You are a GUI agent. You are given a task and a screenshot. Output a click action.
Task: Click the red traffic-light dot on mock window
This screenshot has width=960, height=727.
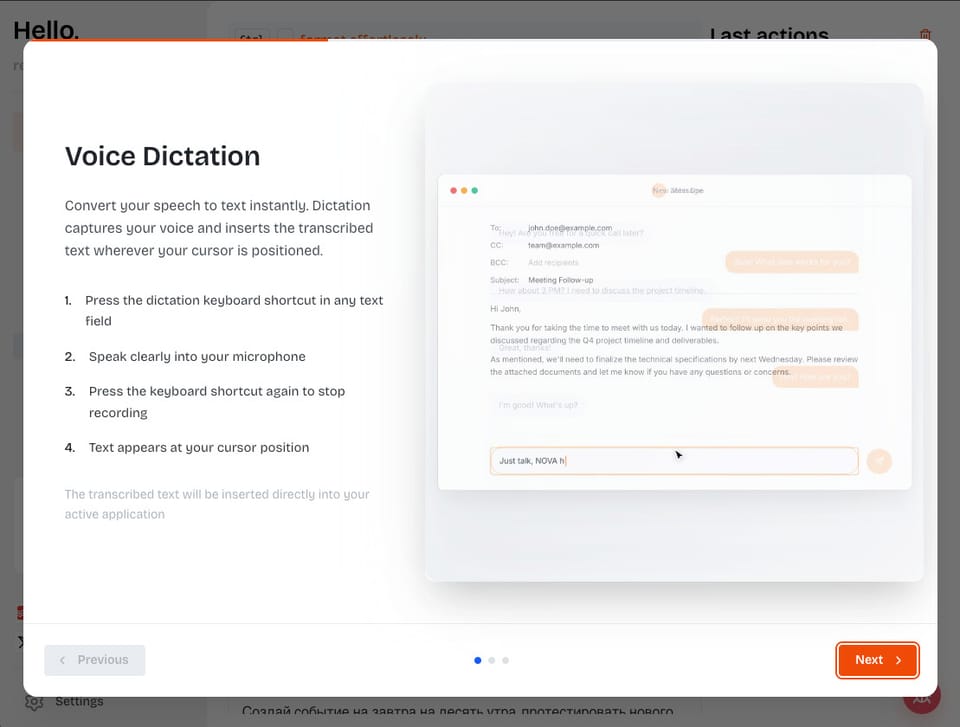tap(451, 189)
